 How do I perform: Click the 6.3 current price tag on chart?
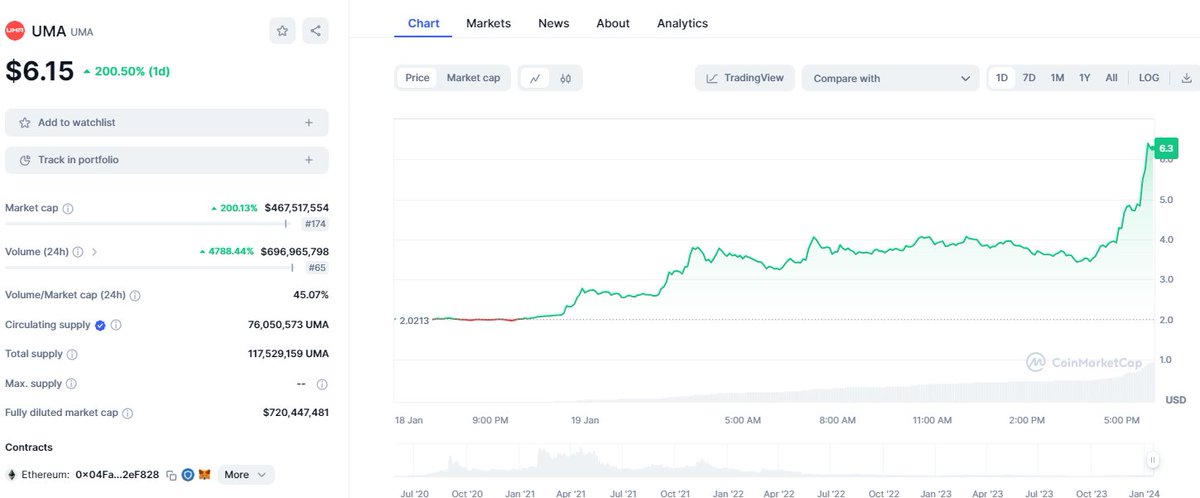[1166, 148]
